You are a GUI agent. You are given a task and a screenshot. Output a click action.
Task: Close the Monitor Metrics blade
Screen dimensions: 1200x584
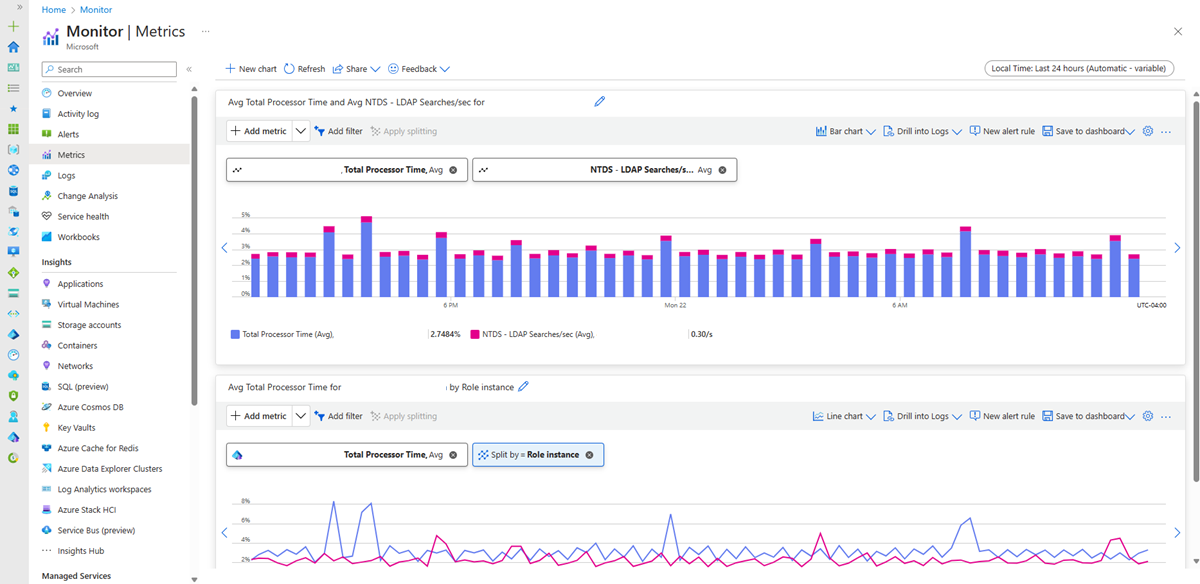[1177, 32]
